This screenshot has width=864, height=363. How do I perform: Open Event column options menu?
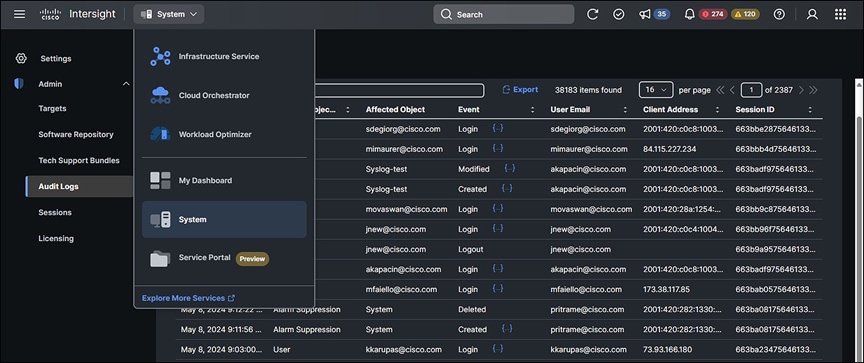point(532,110)
